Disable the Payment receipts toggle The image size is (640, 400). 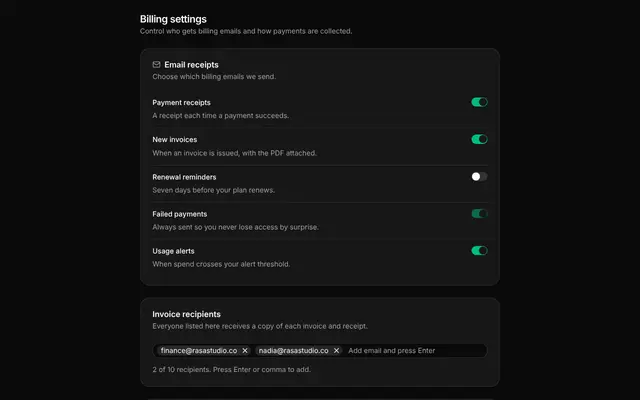point(479,102)
